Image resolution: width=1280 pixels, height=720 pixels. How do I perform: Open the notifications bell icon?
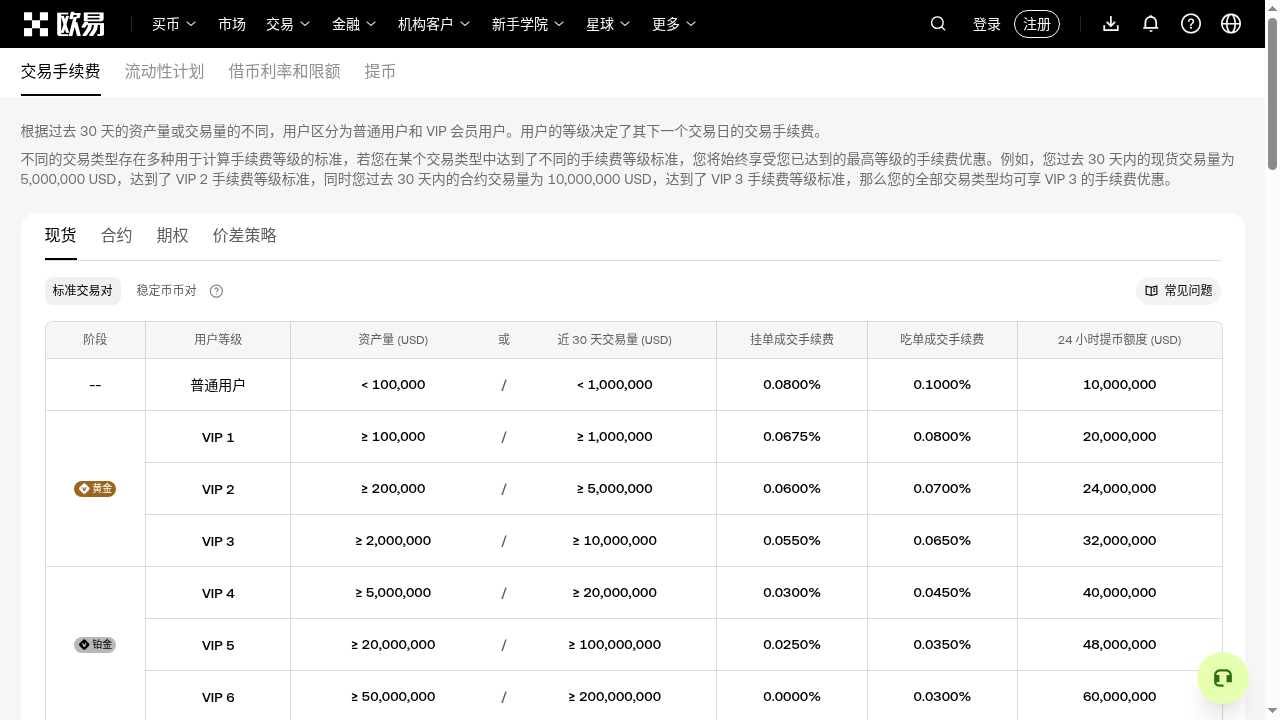pyautogui.click(x=1151, y=24)
